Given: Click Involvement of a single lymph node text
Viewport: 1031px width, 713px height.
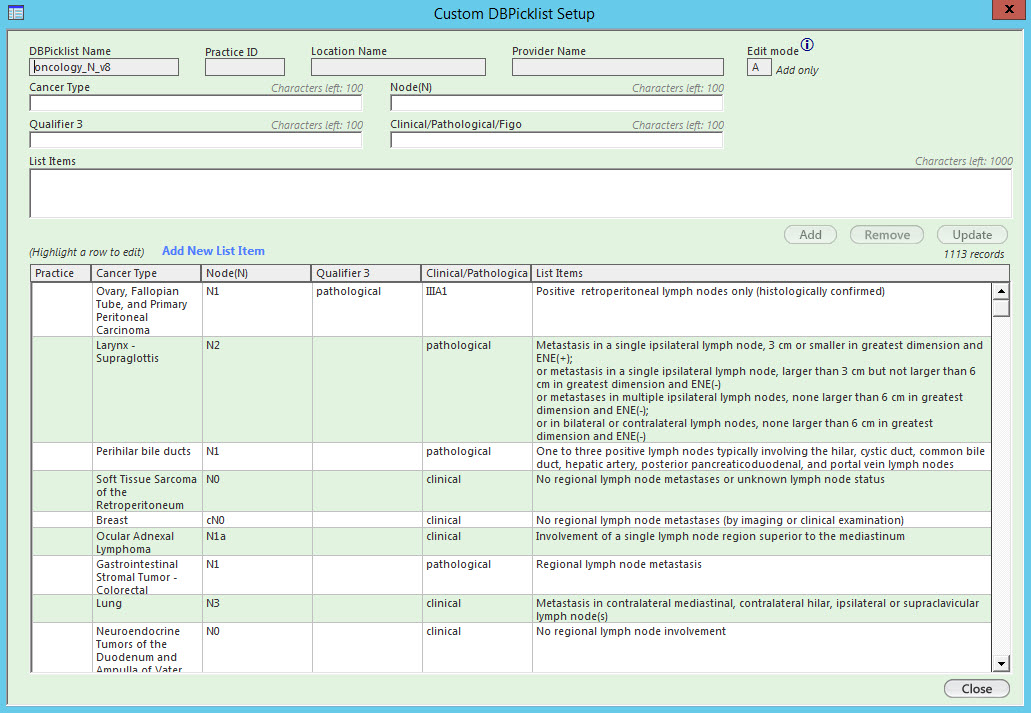Looking at the screenshot, I should (x=720, y=536).
